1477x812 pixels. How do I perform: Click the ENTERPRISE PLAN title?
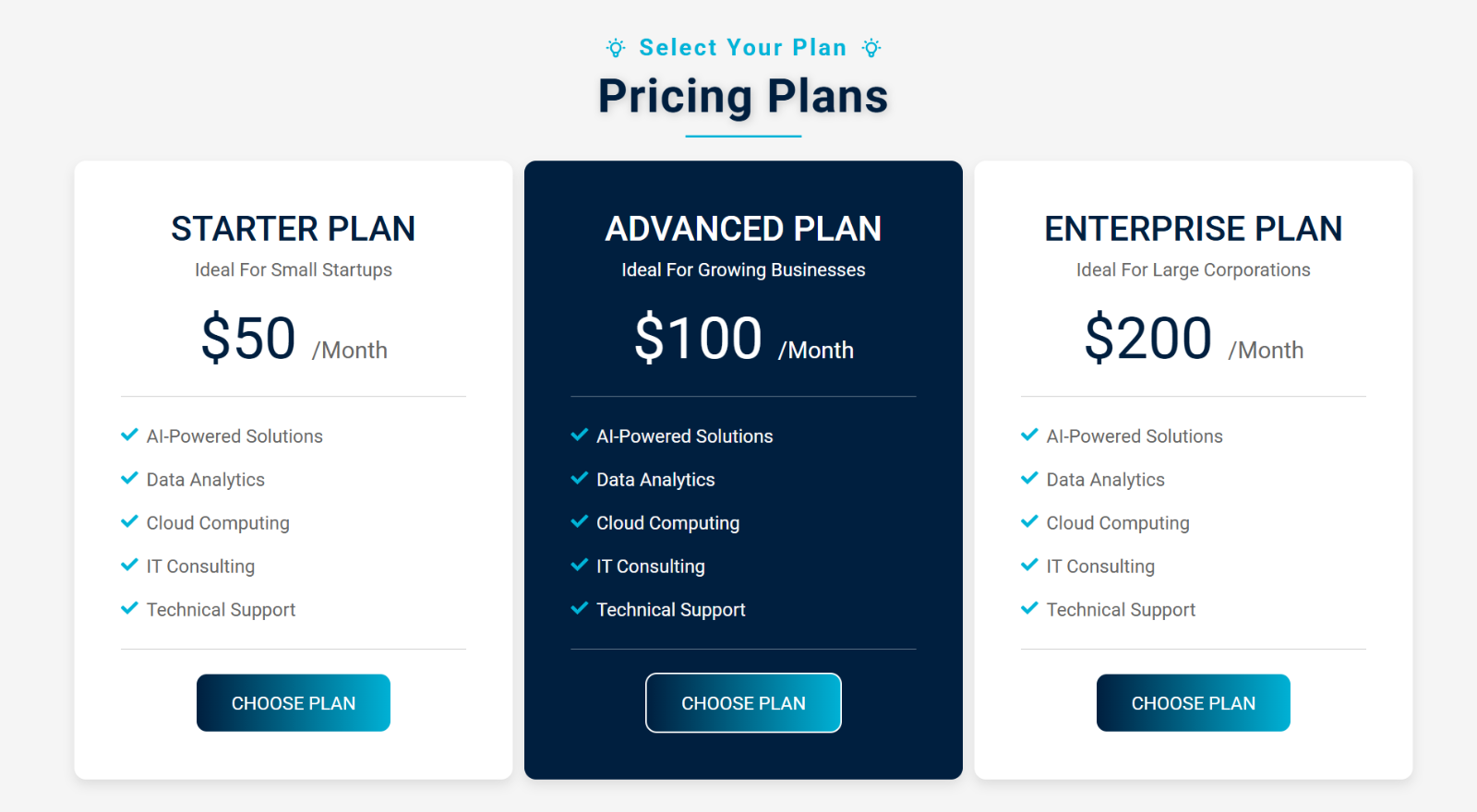(x=1194, y=229)
